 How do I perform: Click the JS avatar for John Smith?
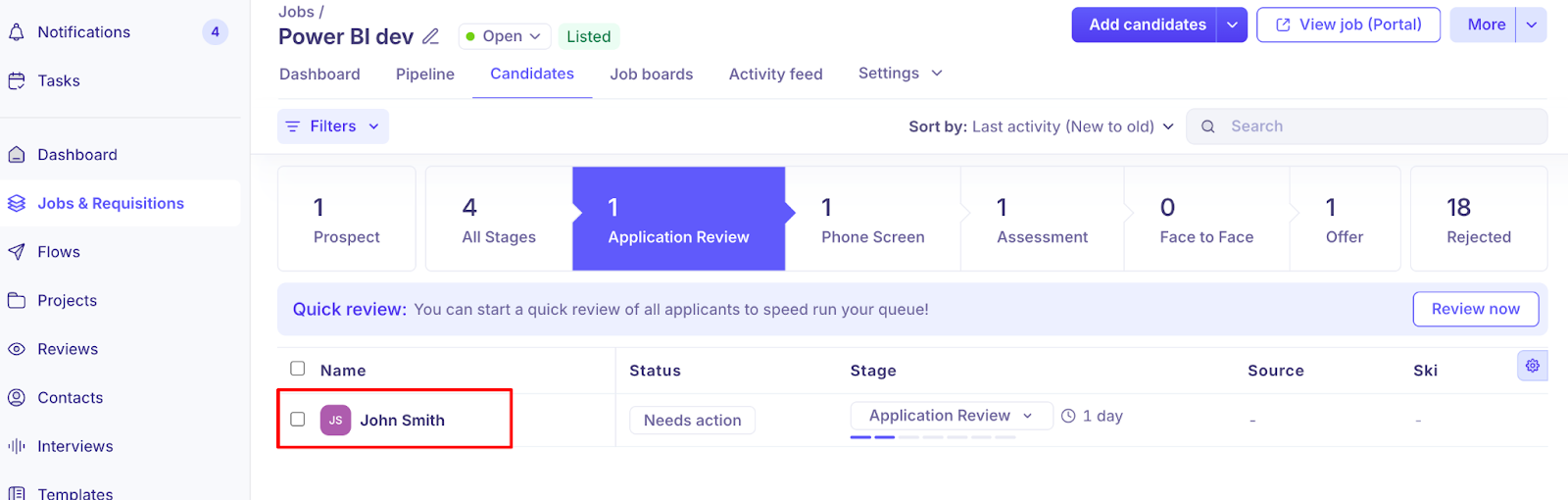[x=335, y=421]
